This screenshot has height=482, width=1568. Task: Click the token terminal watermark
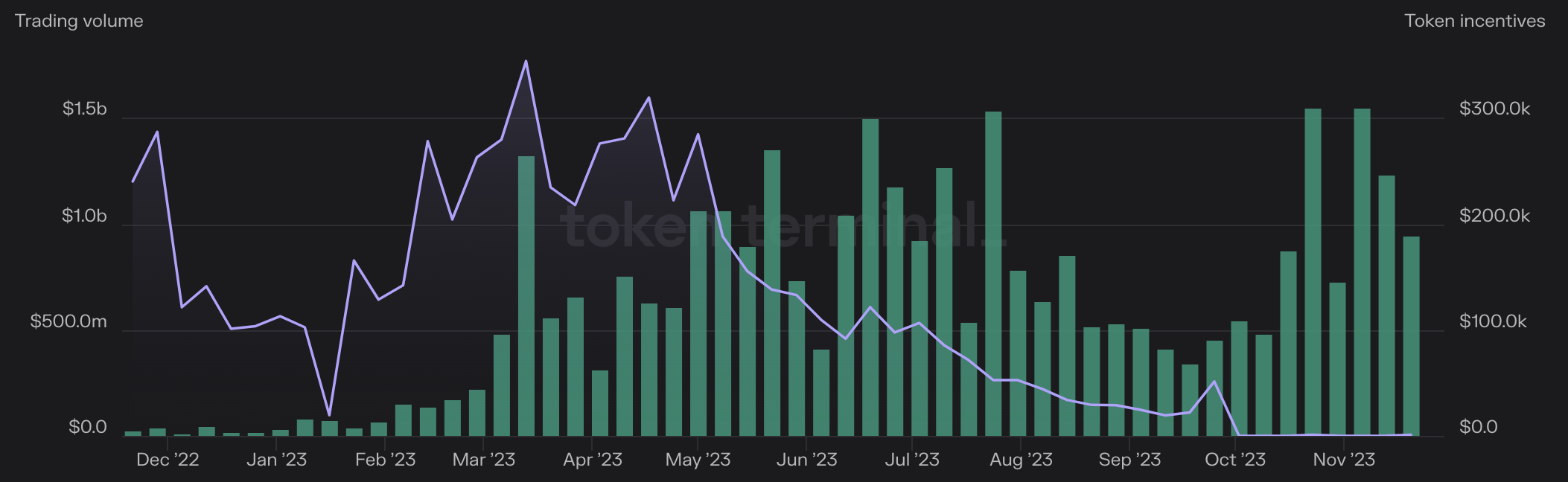(x=785, y=226)
